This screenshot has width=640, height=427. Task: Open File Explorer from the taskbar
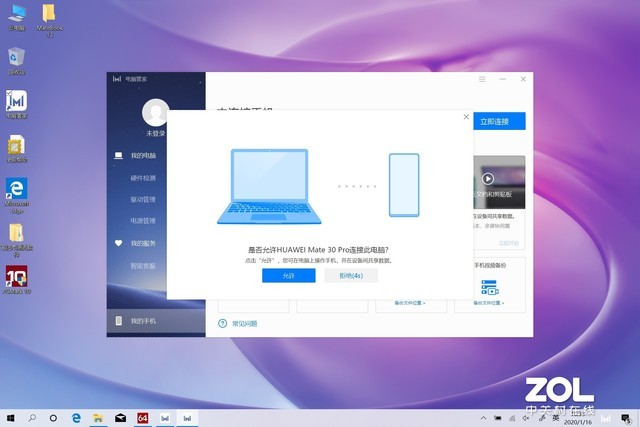coord(98,418)
